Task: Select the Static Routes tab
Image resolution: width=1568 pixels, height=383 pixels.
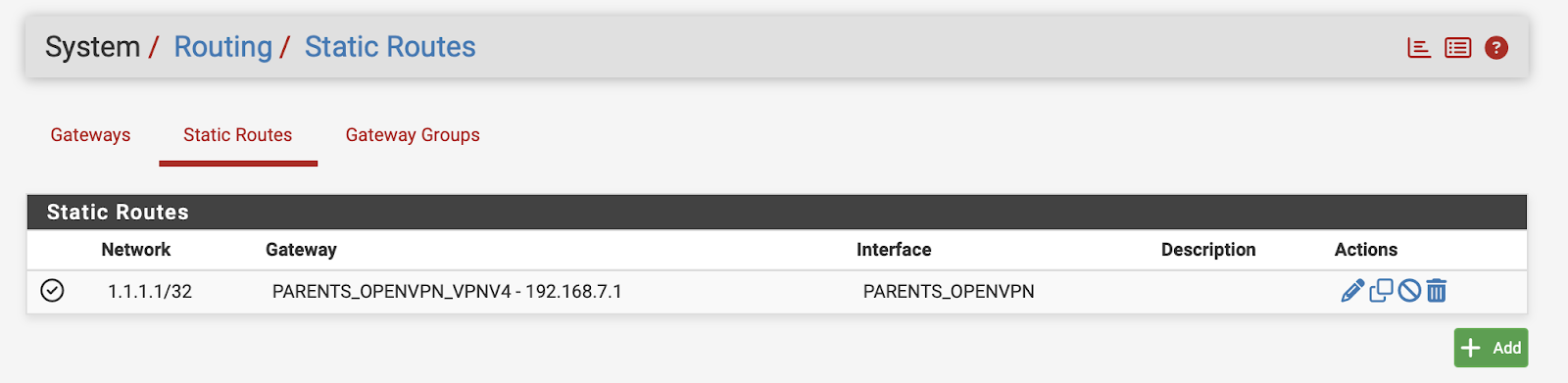Action: (x=238, y=135)
